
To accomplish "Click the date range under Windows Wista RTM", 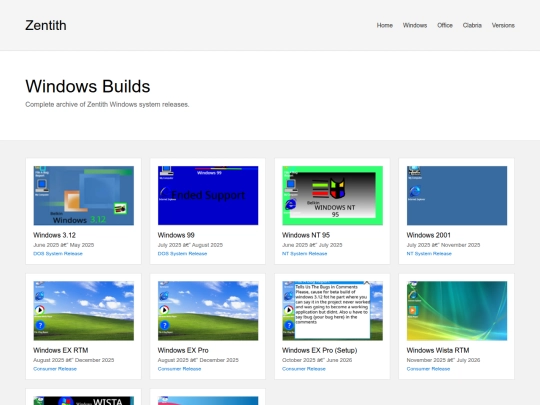I will [443, 360].
